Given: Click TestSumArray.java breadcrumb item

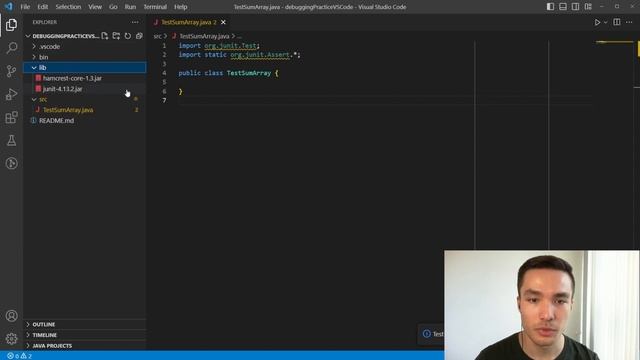Looking at the screenshot, I should coord(204,36).
